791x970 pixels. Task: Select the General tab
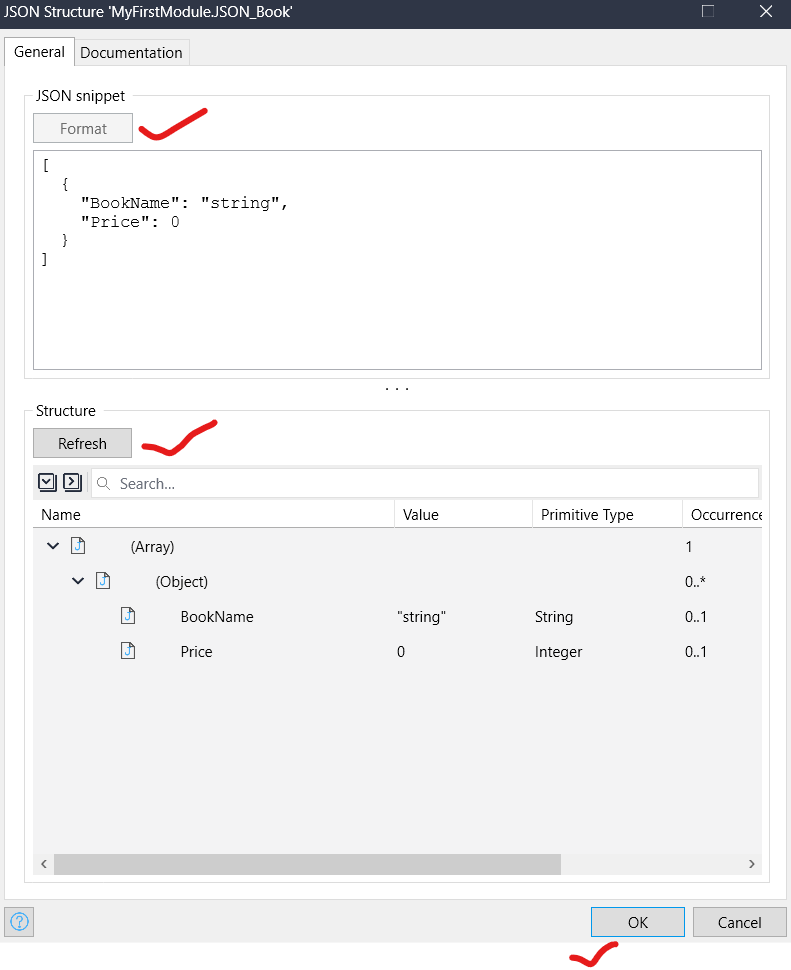click(x=39, y=52)
